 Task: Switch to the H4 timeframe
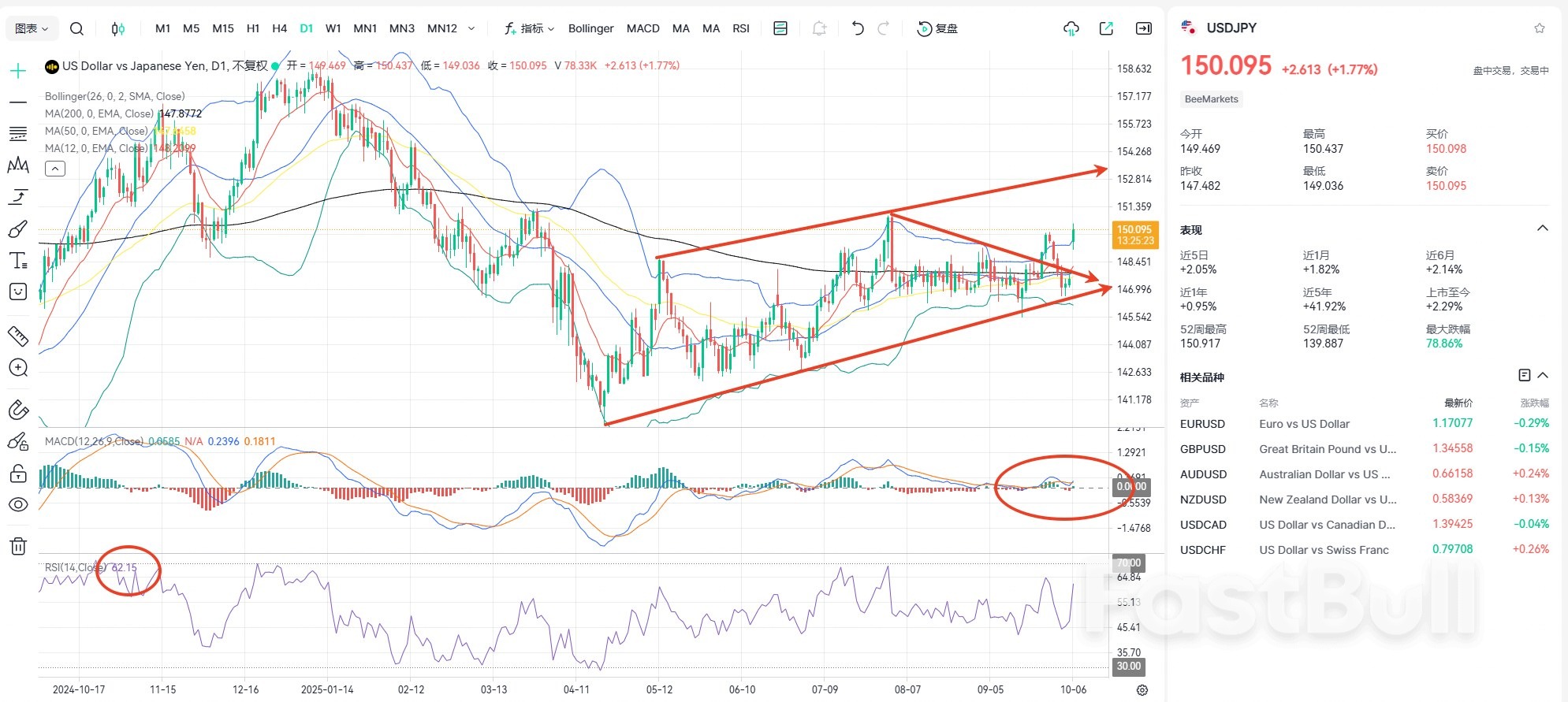(279, 28)
